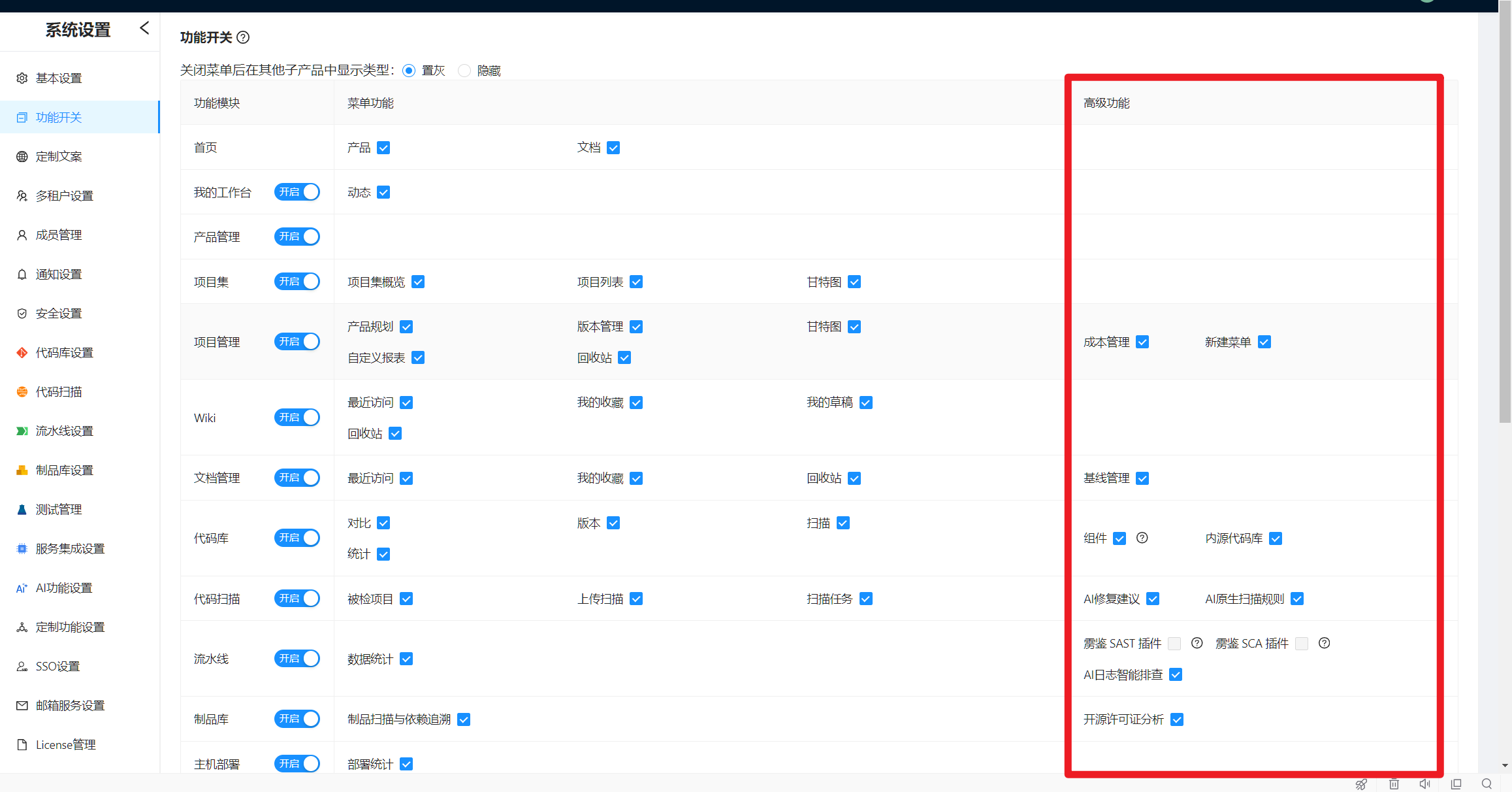Click the copy window icon in bottom bar

click(x=1456, y=784)
